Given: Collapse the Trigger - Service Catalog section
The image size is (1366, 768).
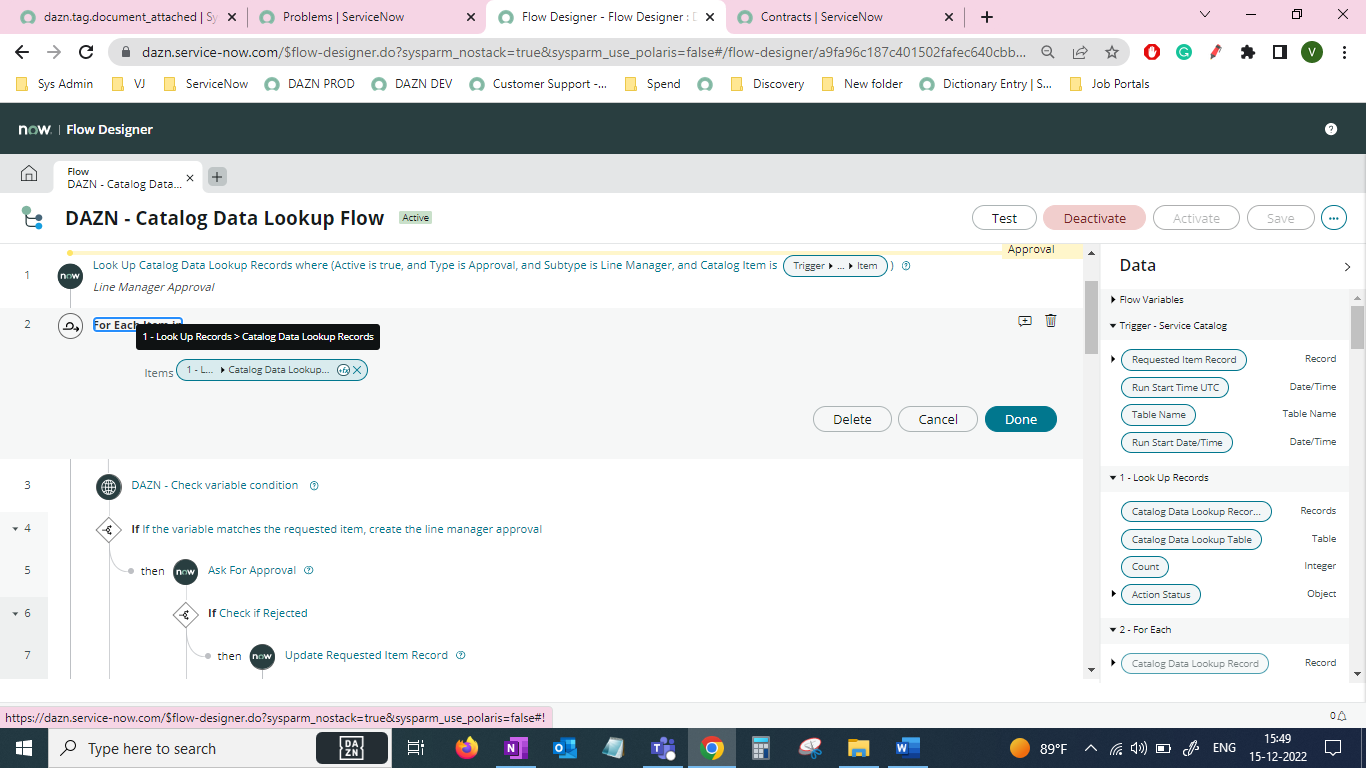Looking at the screenshot, I should click(x=1113, y=326).
